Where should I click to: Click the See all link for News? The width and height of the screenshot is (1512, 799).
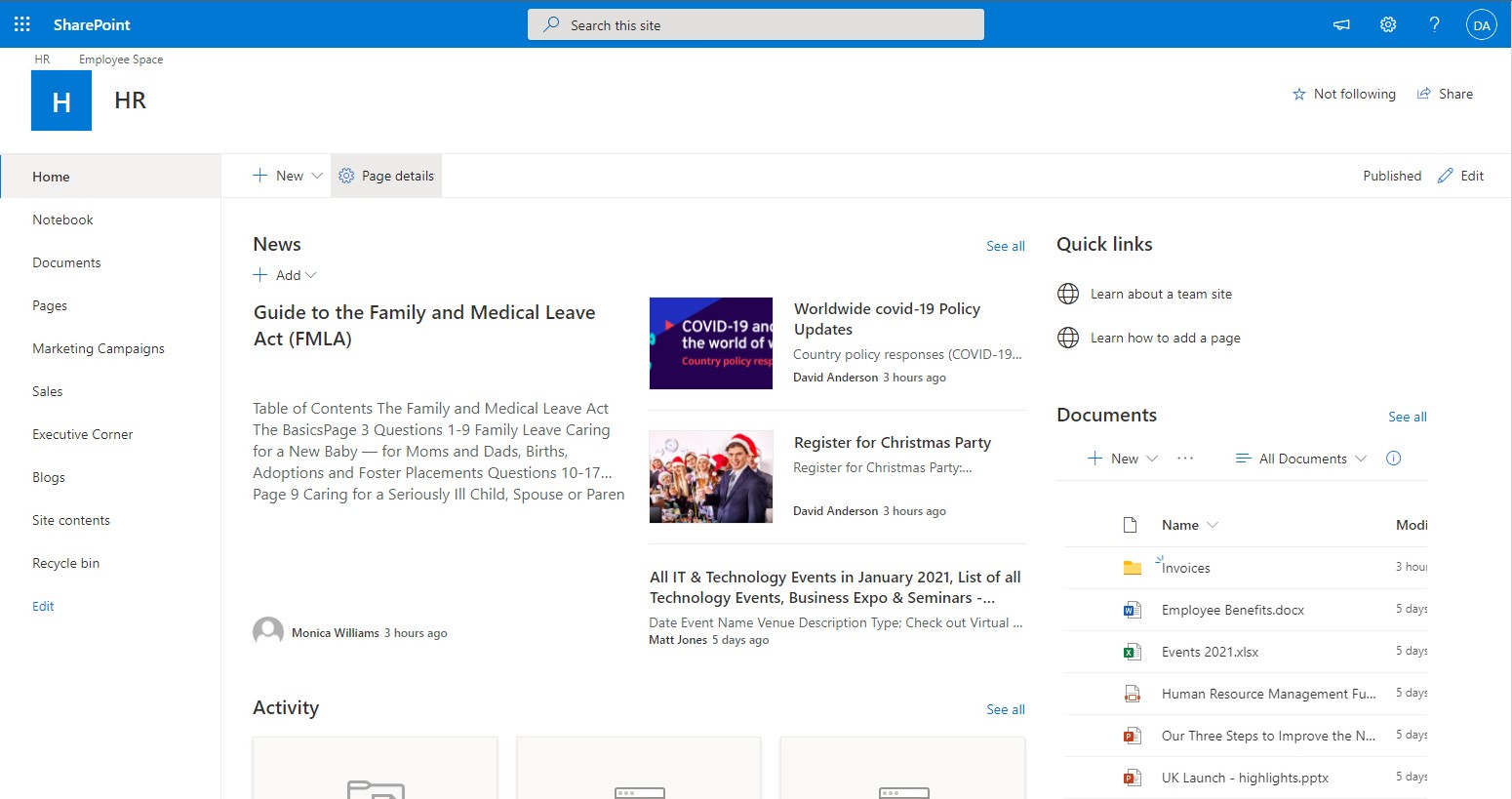1006,246
